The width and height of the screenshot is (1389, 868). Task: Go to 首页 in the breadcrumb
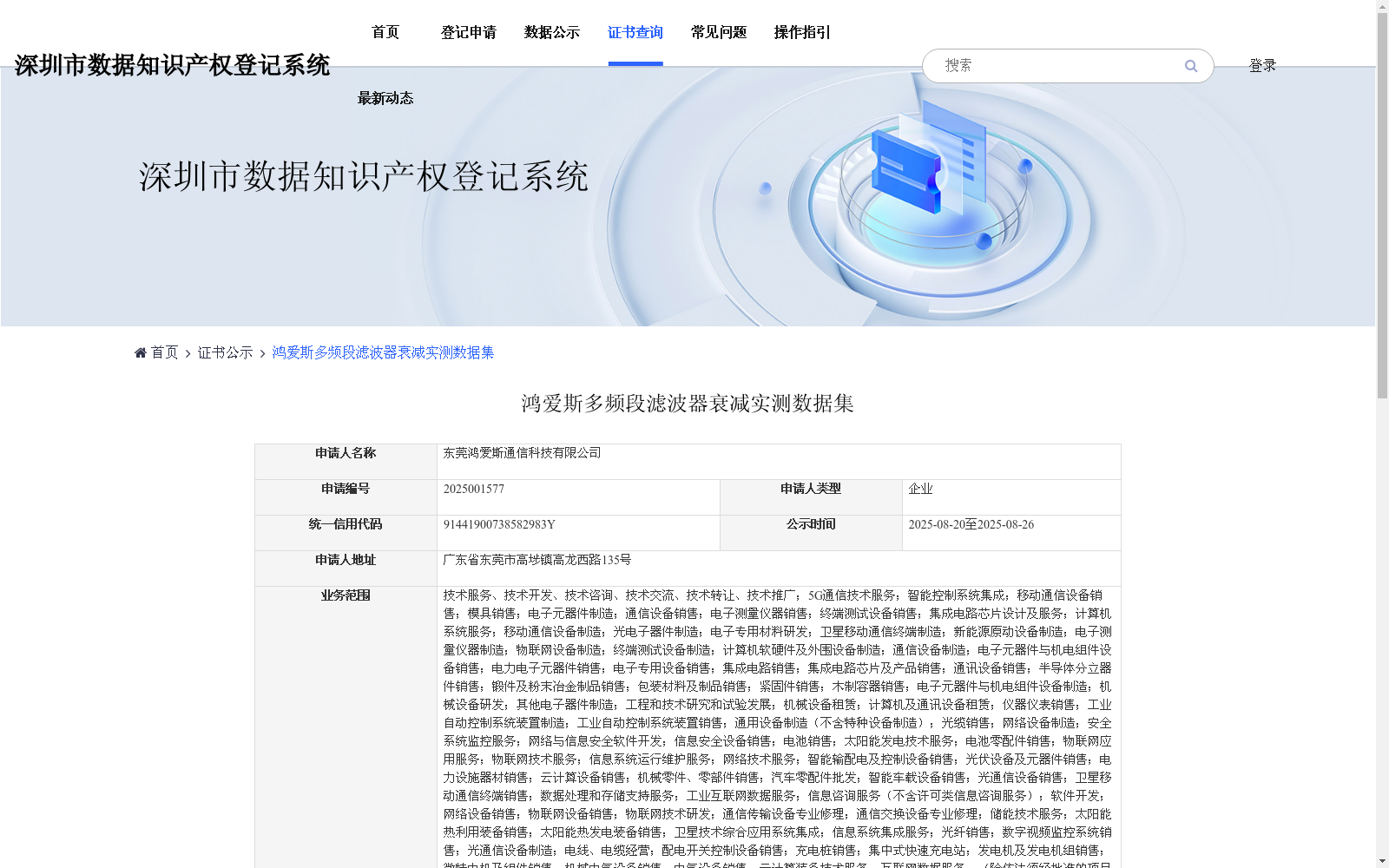point(164,352)
